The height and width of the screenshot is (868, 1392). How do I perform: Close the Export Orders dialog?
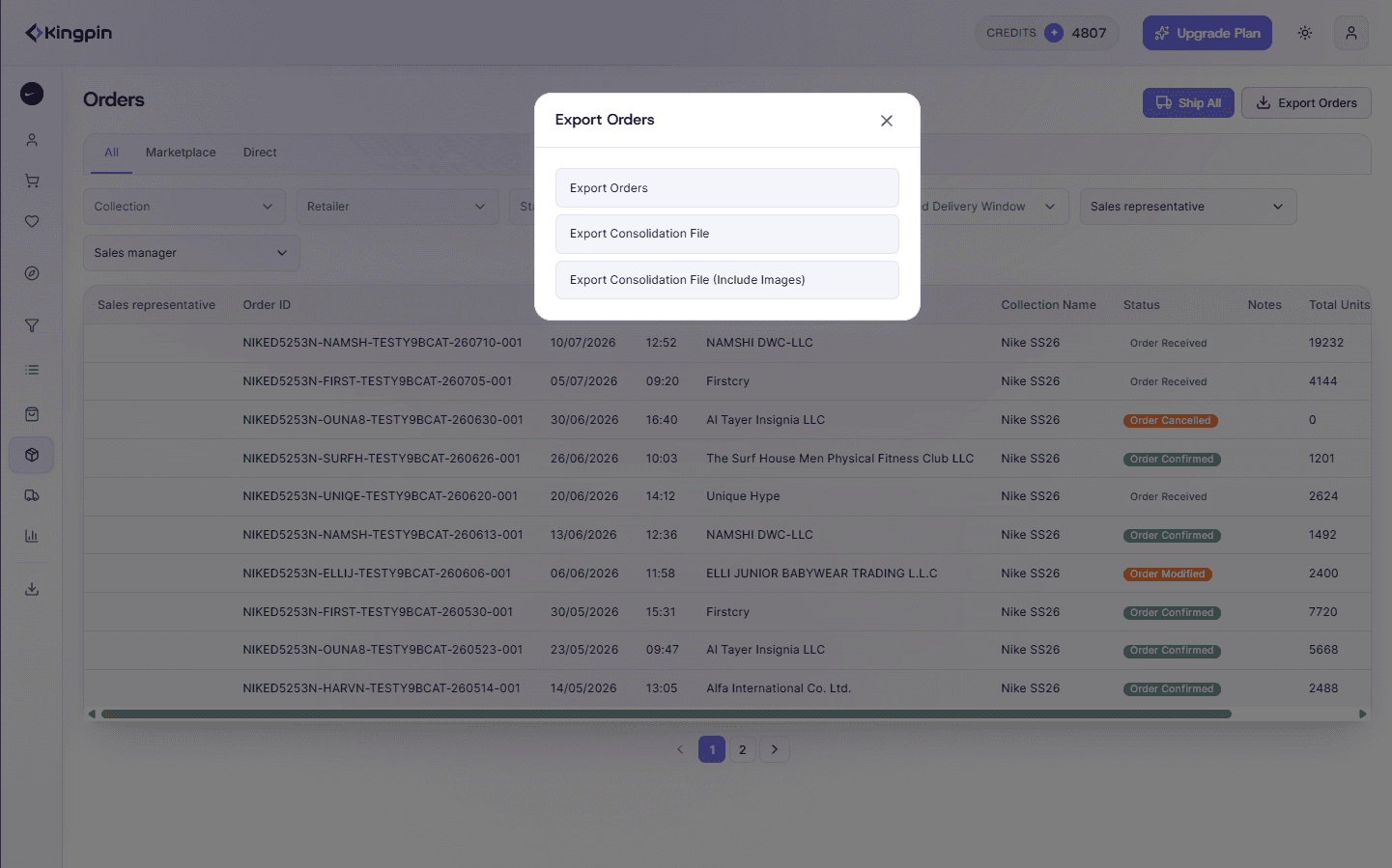pyautogui.click(x=887, y=121)
